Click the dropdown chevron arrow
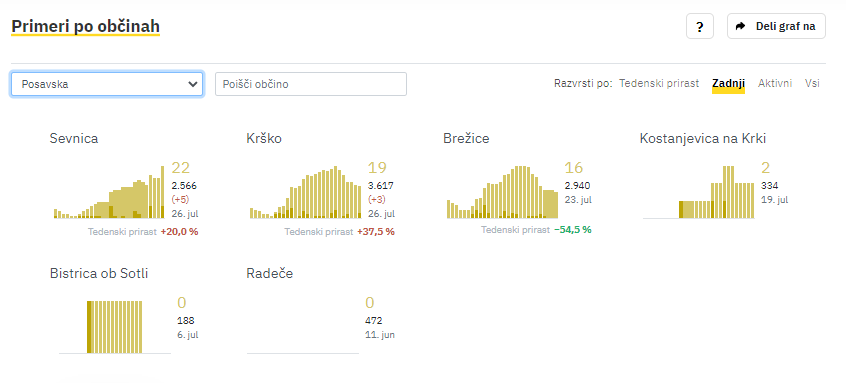 pos(193,84)
